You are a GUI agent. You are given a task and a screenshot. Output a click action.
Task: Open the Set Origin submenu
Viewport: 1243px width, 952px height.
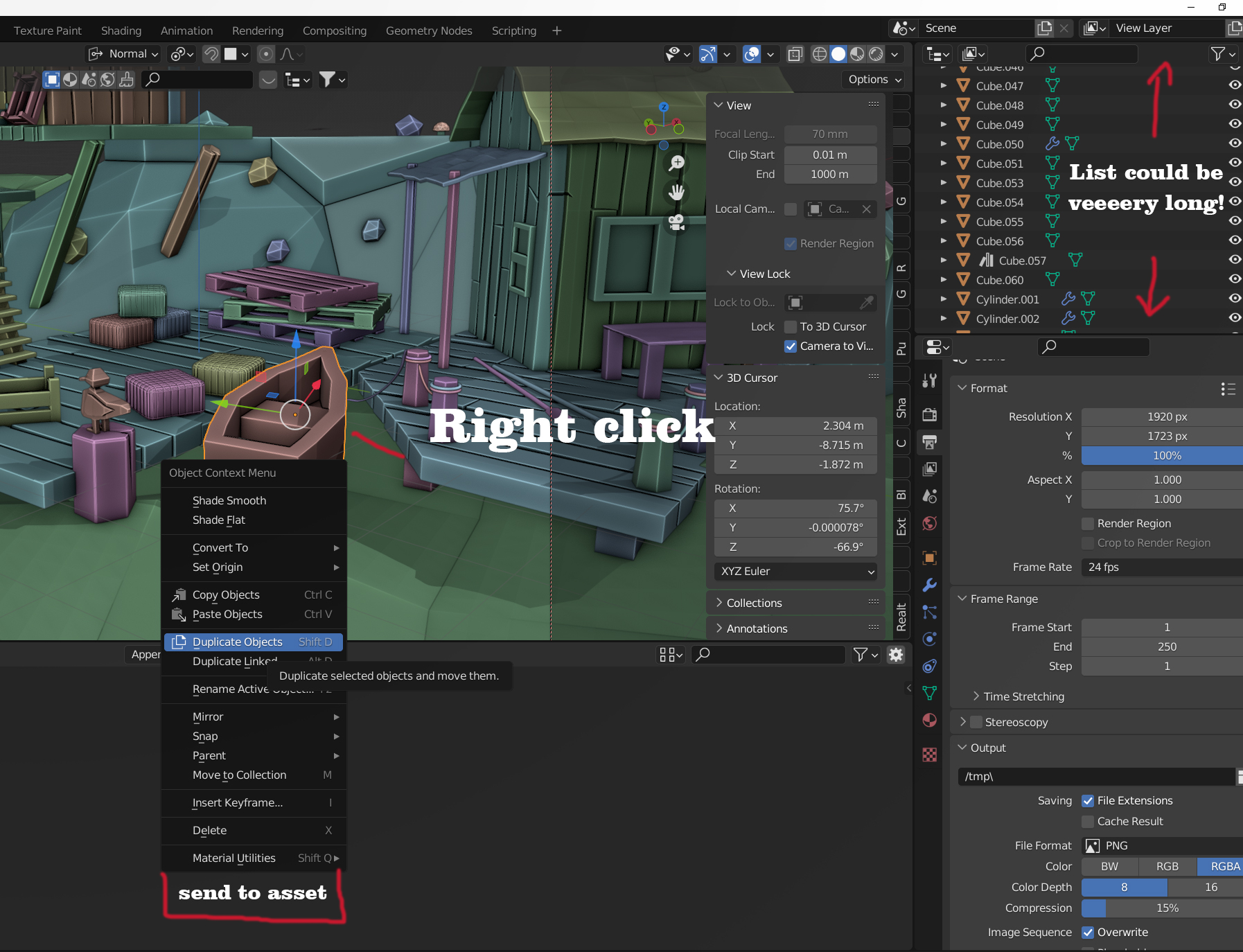point(254,567)
